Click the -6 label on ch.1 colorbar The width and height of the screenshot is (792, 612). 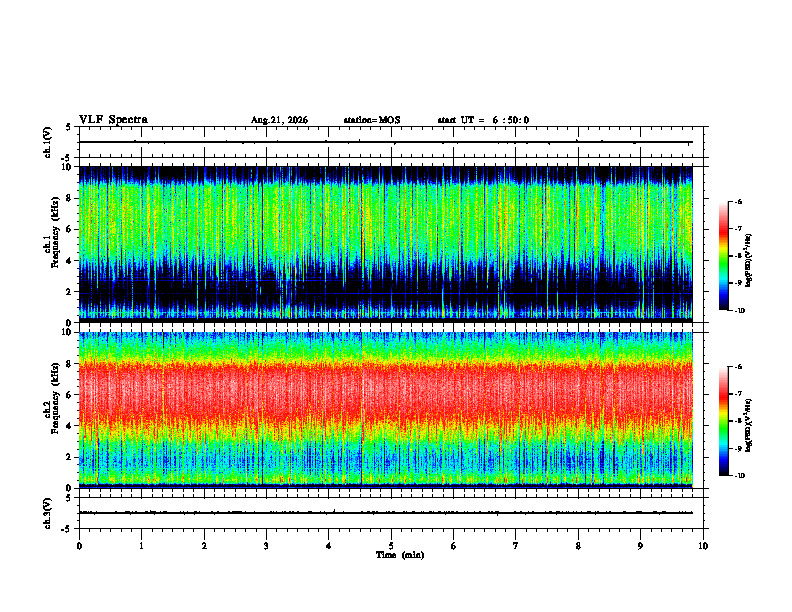coord(738,202)
